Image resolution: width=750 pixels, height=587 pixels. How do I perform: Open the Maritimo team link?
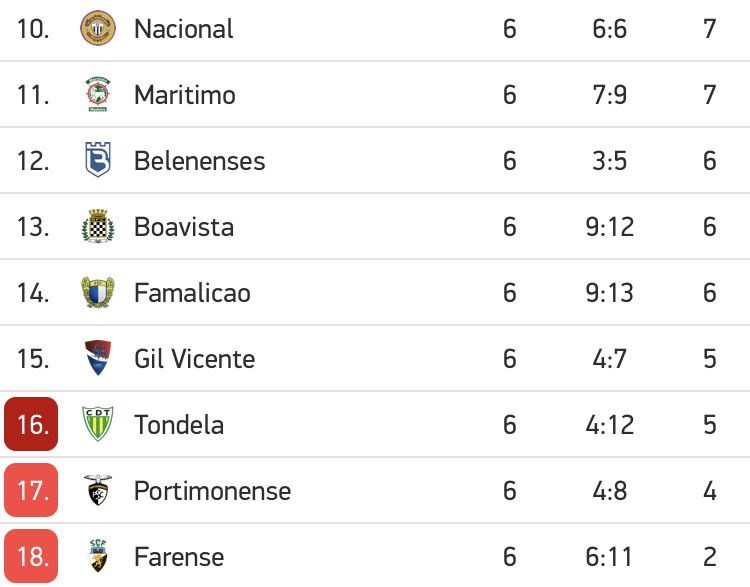(185, 95)
